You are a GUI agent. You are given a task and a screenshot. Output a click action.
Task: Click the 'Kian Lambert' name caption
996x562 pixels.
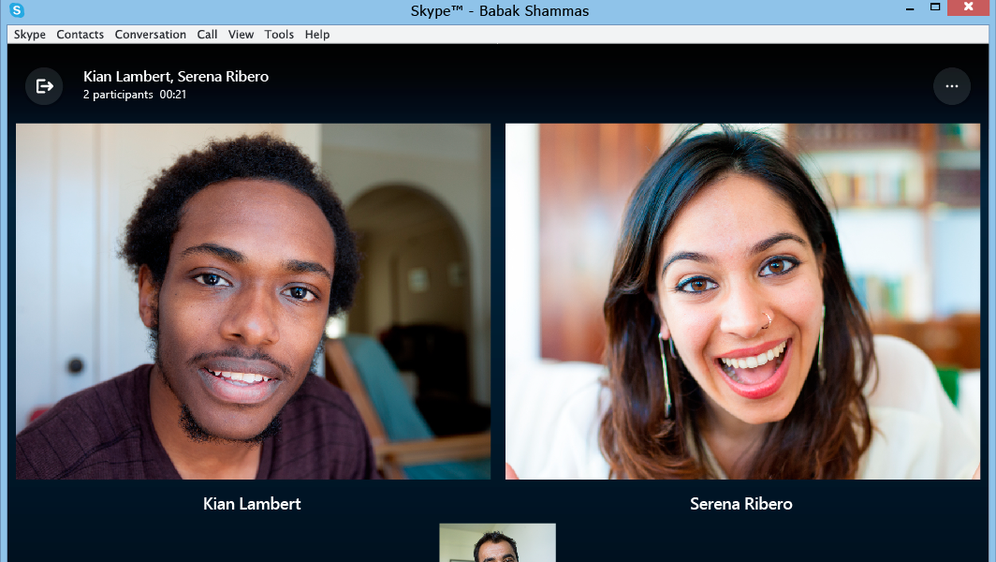pyautogui.click(x=252, y=504)
